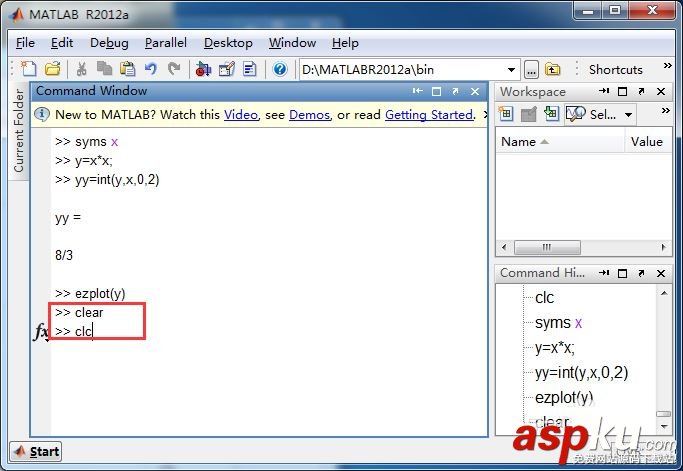683x471 pixels.
Task: Undock the Command Window panel
Action: [x=455, y=91]
